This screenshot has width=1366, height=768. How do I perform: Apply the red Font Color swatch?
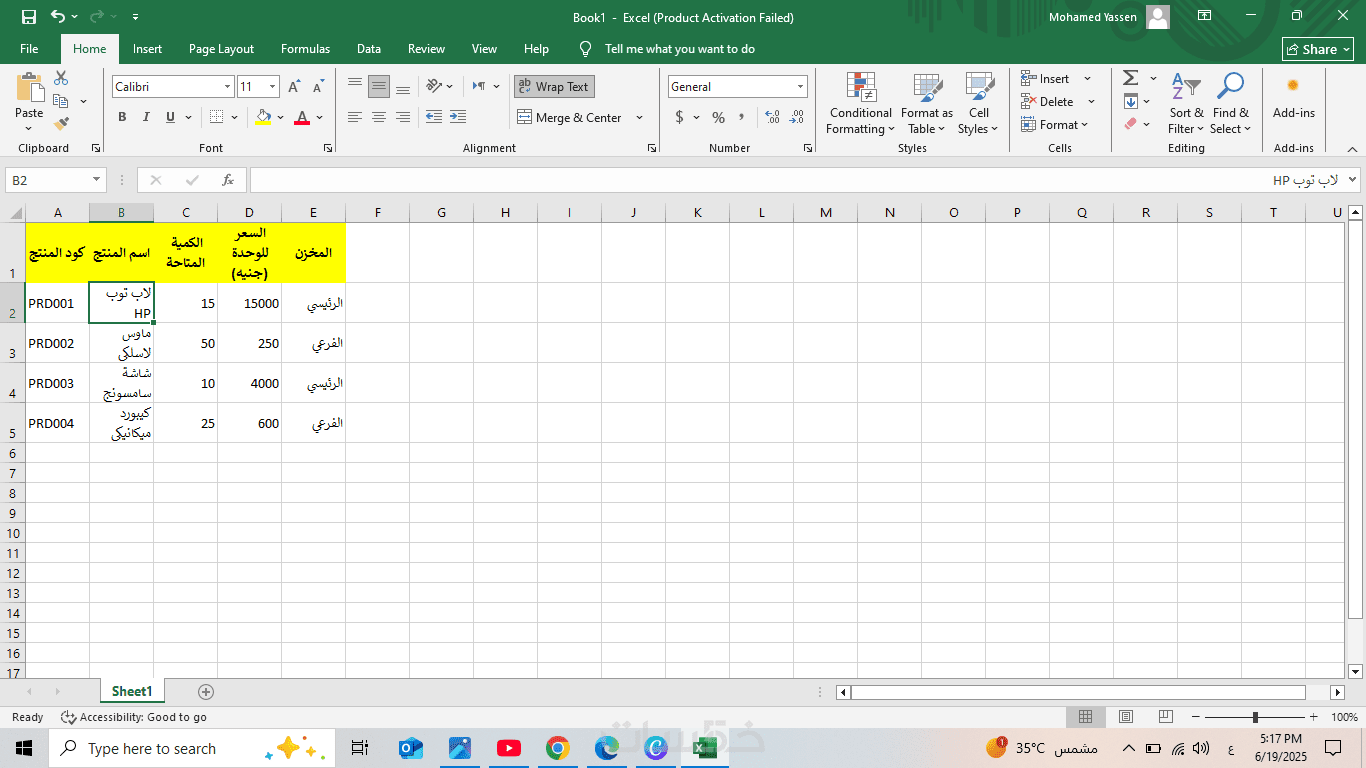(302, 118)
